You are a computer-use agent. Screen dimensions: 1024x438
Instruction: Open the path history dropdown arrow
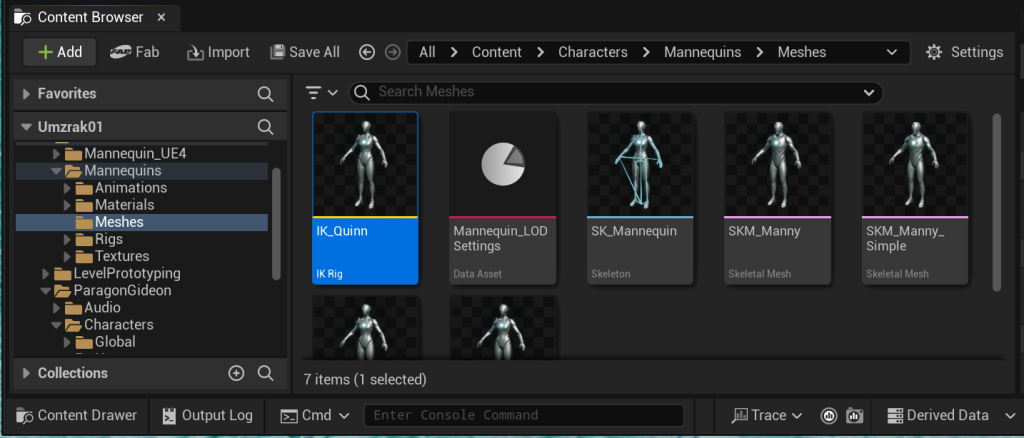[891, 52]
